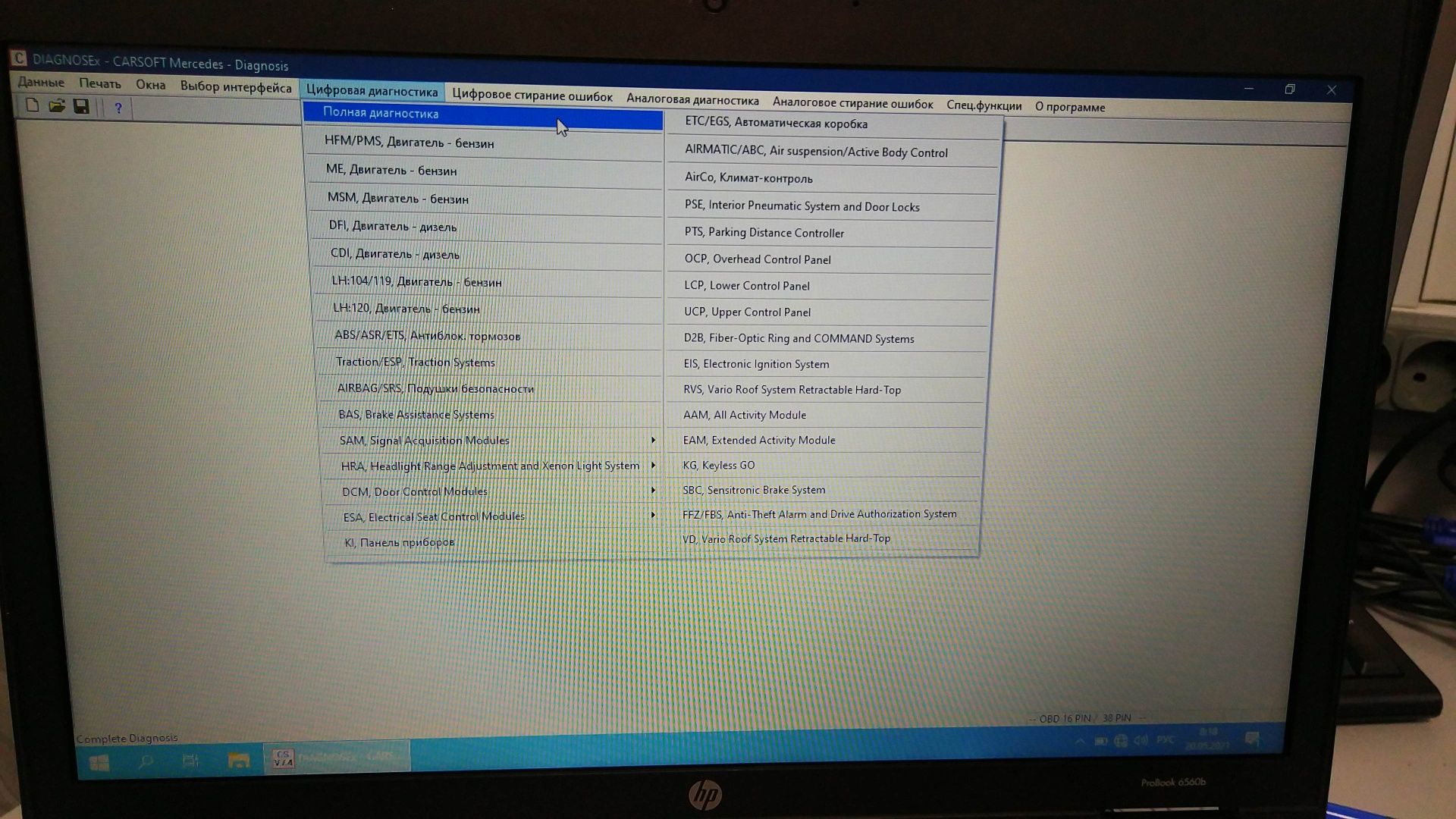
Task: Select AirCo, Климат-контроль
Action: coord(832,179)
